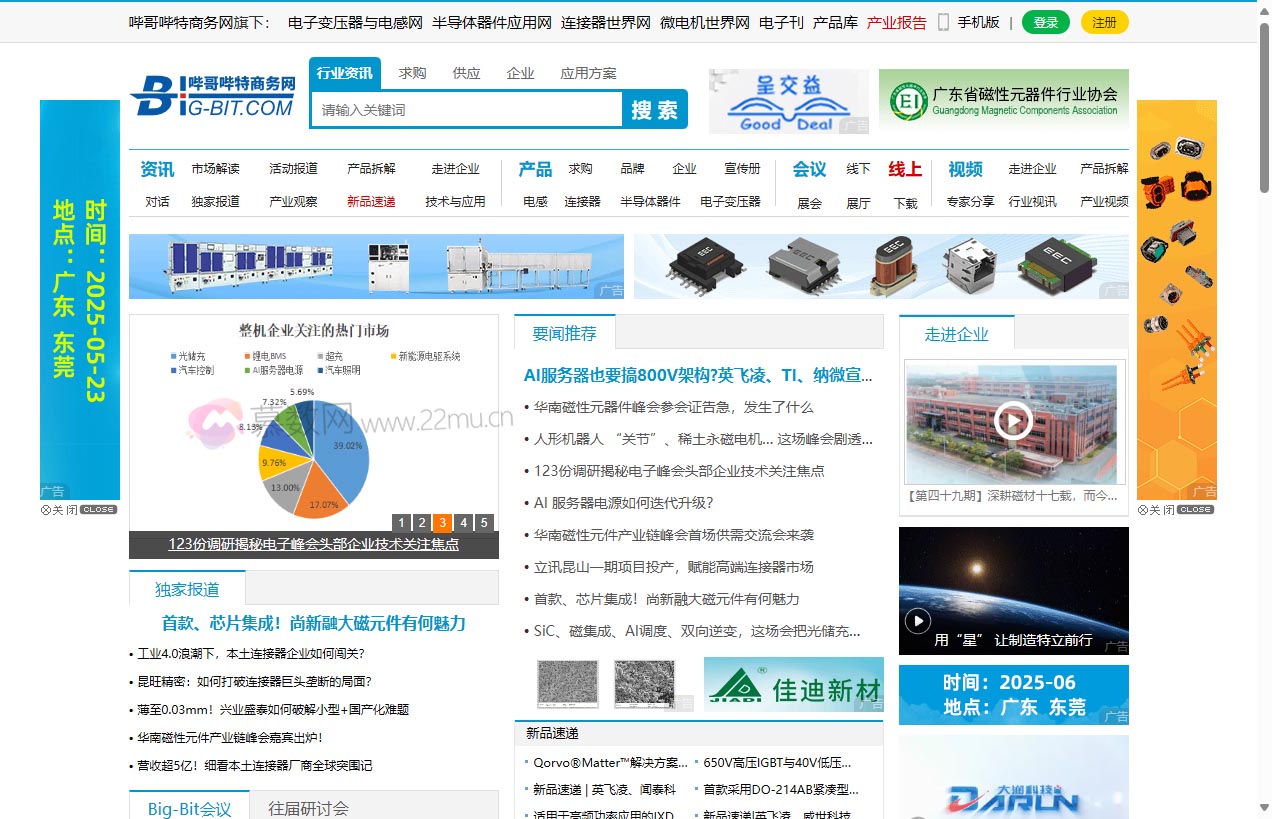Select the 供应 search tab

tap(465, 73)
